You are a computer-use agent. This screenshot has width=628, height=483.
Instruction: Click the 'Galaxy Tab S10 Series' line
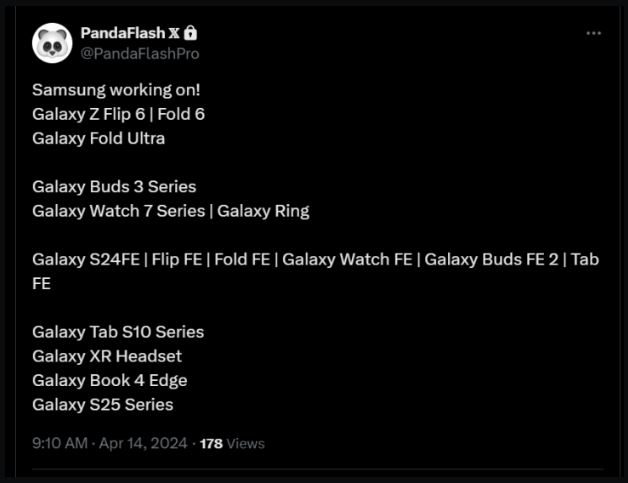[118, 332]
